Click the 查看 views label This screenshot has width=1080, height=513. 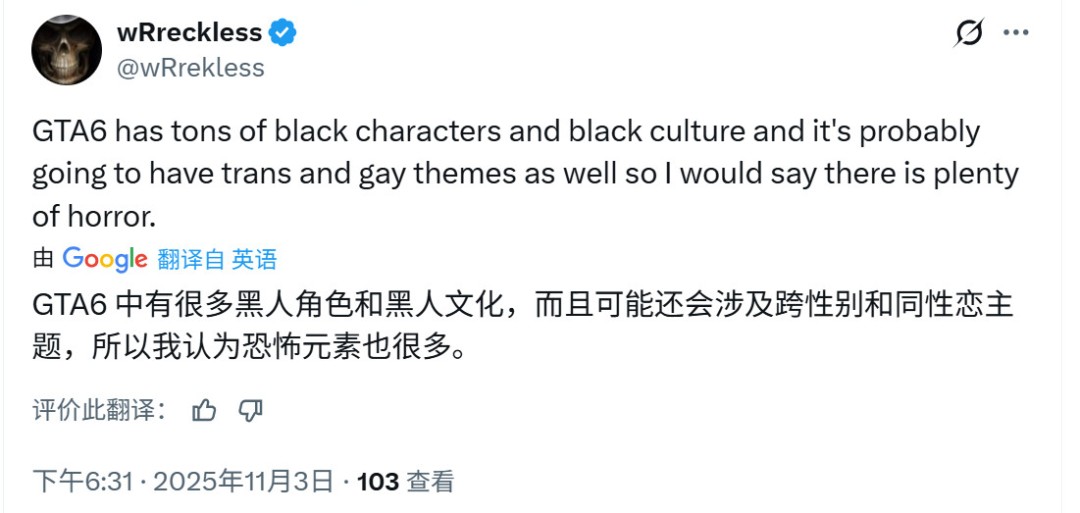coord(430,482)
